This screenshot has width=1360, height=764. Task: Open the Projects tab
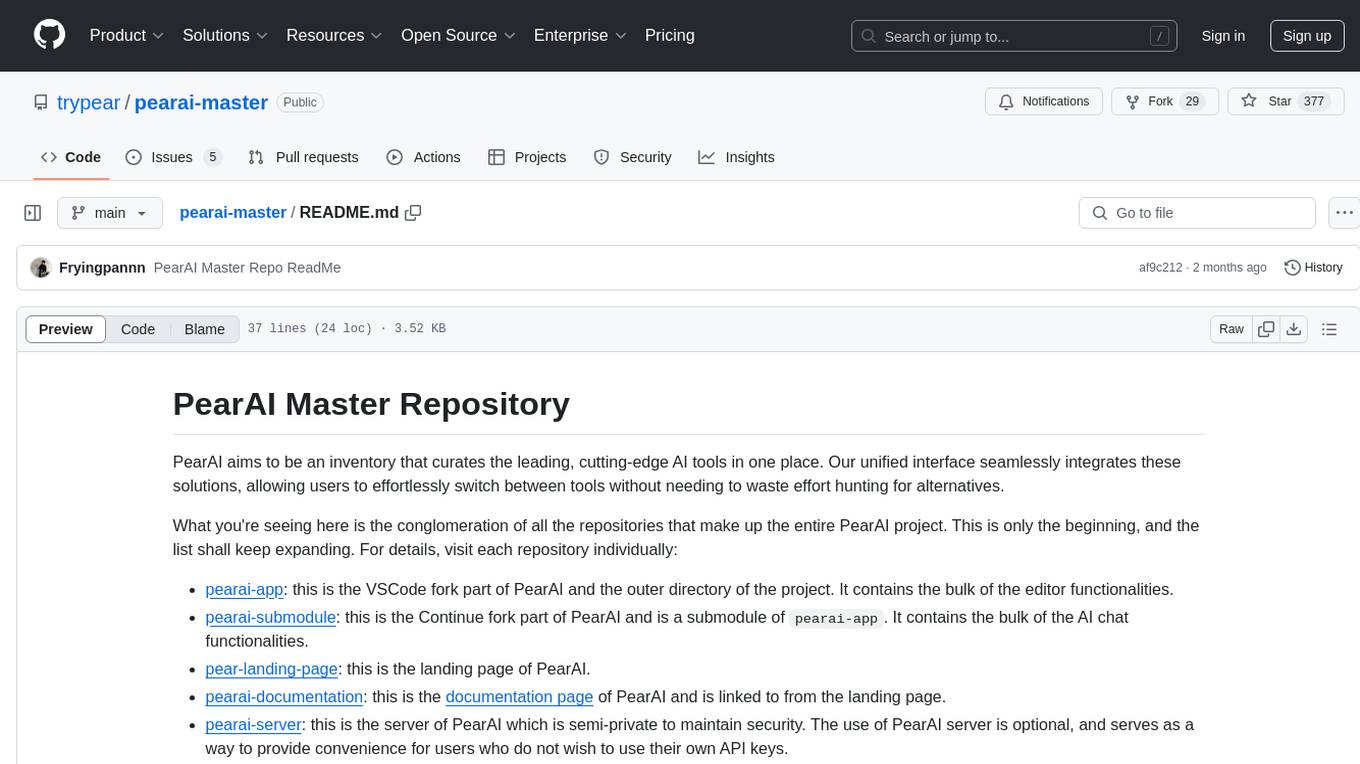pos(527,157)
